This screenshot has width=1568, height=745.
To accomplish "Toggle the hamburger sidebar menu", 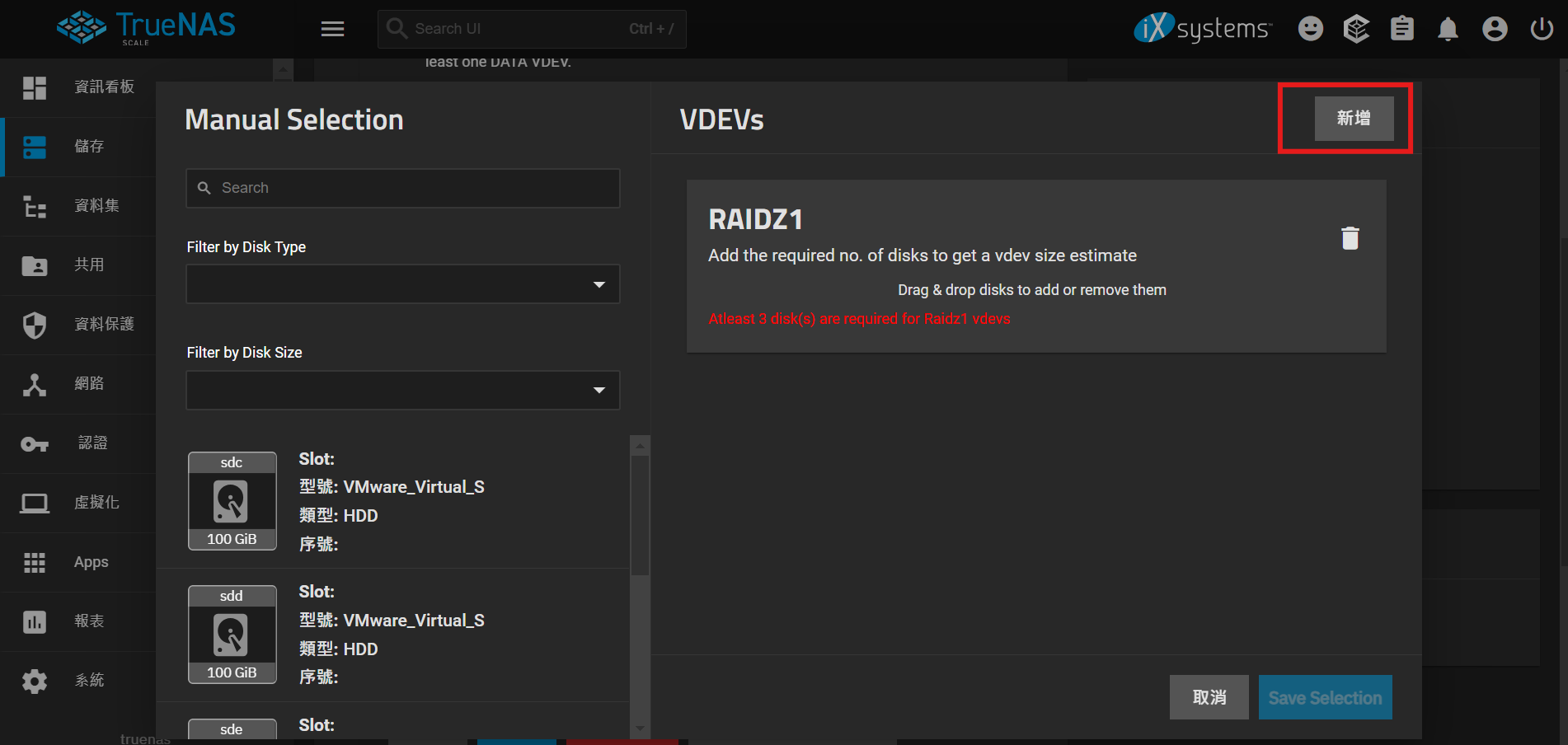I will [332, 29].
